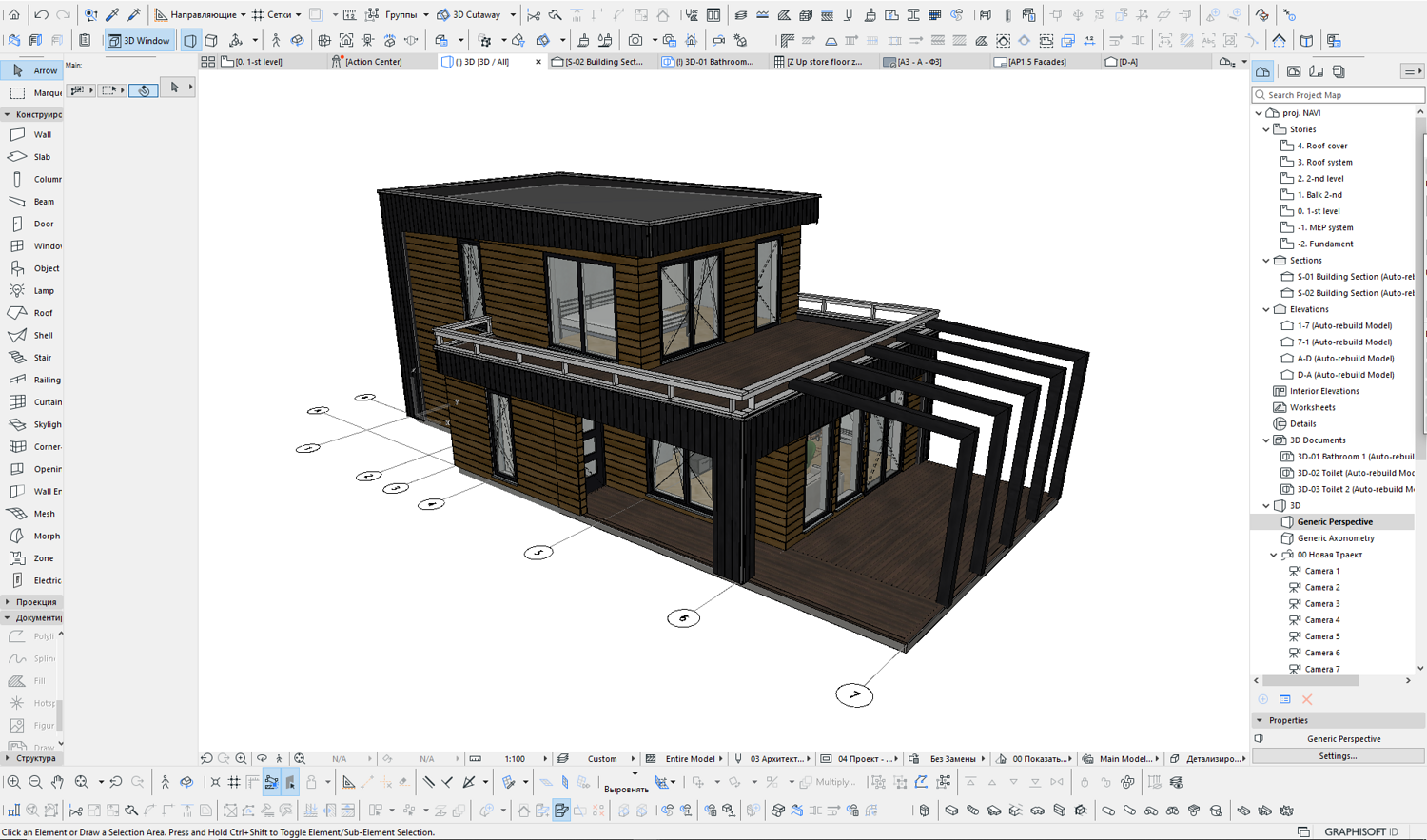Toggle the 3D Cutaway icon
The height and width of the screenshot is (840, 1427).
442,14
